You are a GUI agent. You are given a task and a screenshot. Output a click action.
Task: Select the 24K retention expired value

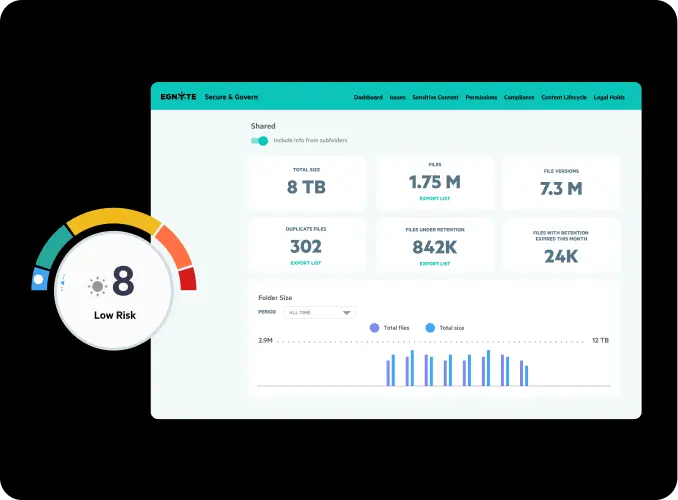click(x=561, y=256)
